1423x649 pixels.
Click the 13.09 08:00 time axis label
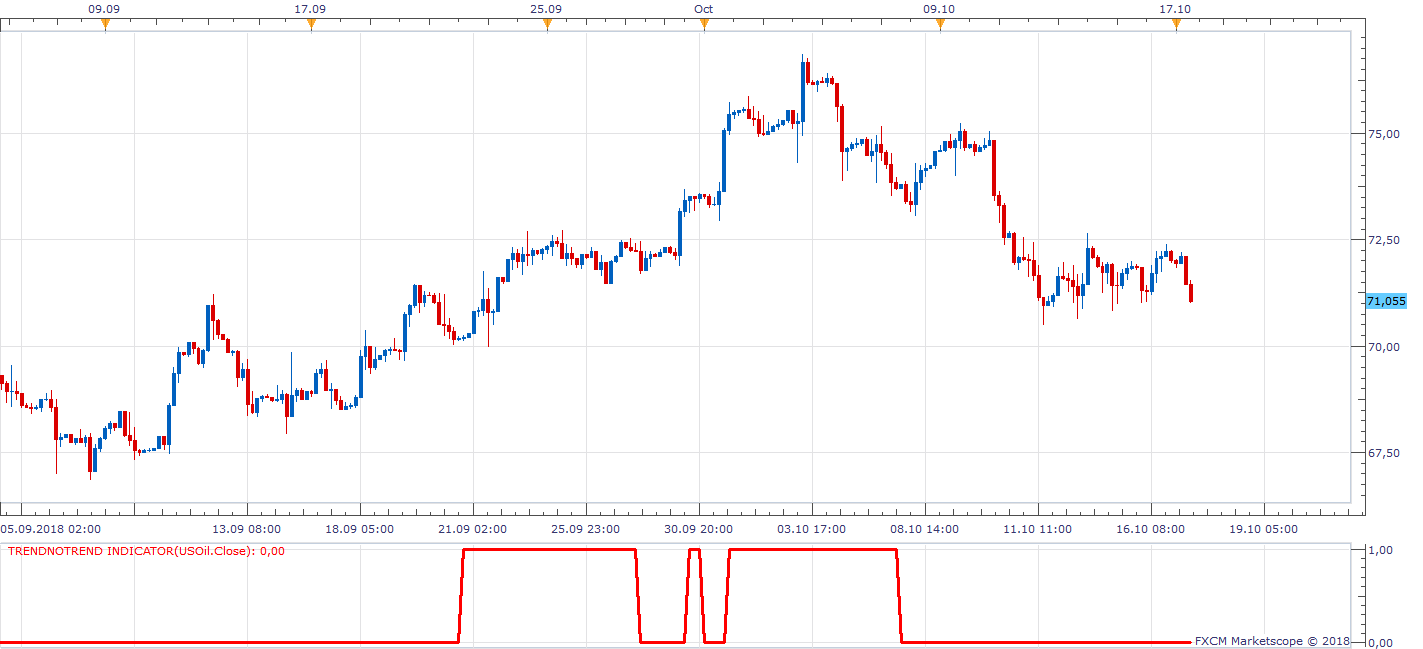(248, 529)
